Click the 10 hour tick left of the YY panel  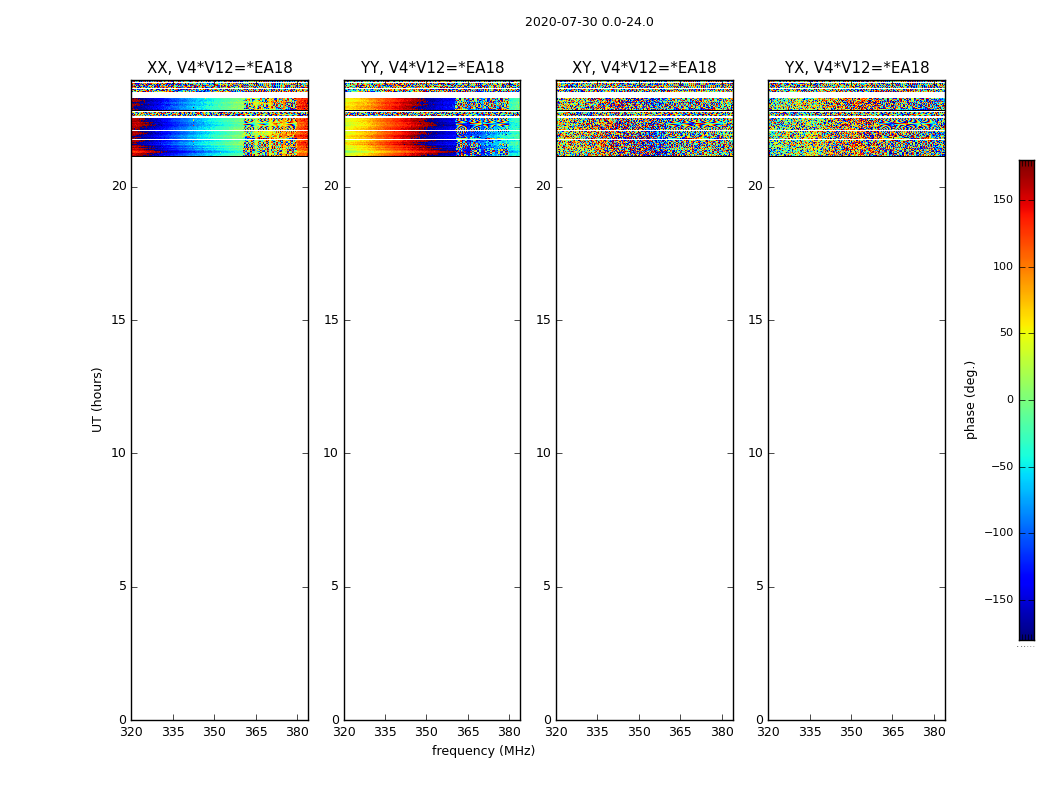[330, 453]
